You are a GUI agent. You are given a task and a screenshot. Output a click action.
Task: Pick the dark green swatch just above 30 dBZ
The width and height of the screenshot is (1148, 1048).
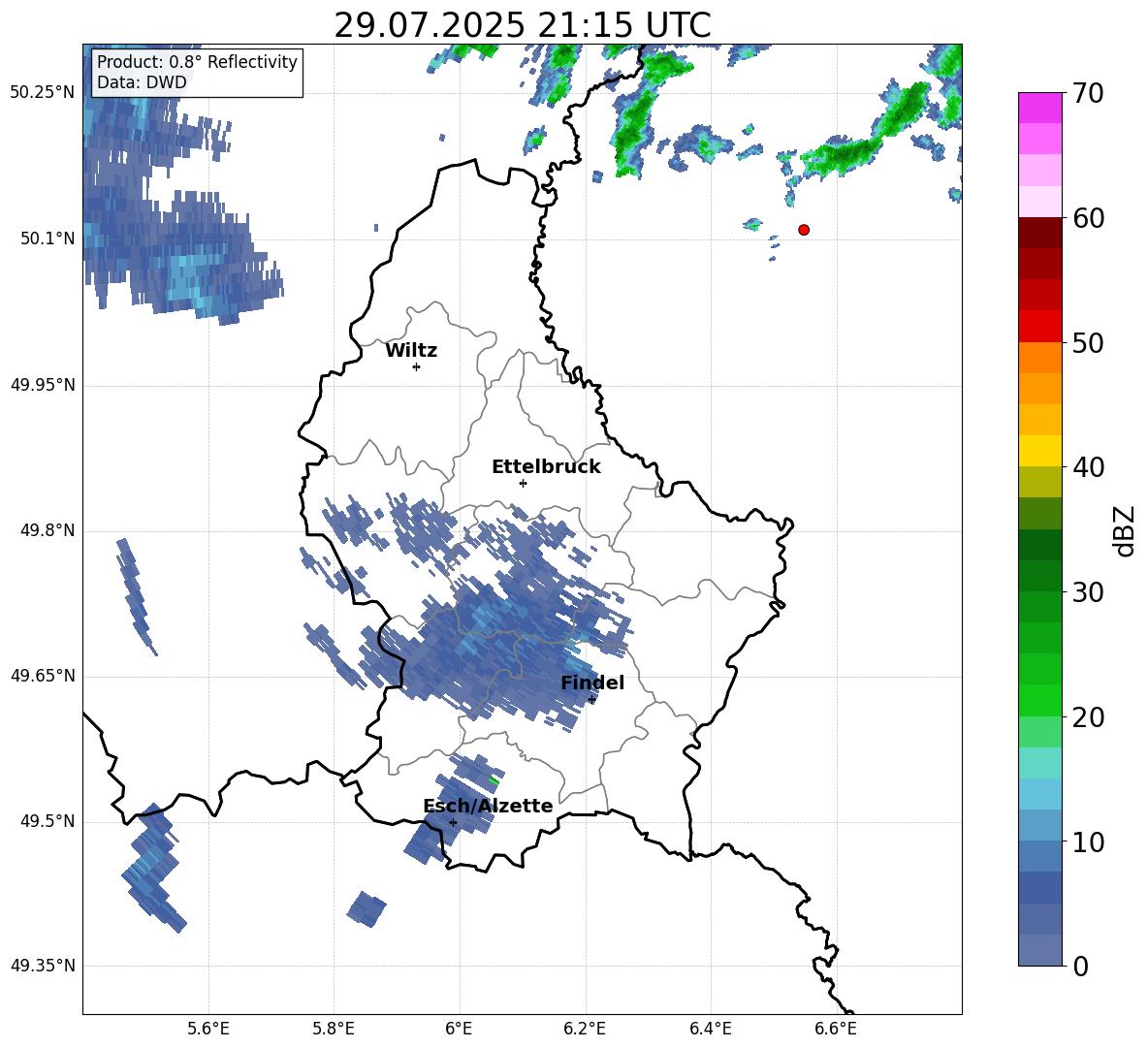pyautogui.click(x=1039, y=576)
